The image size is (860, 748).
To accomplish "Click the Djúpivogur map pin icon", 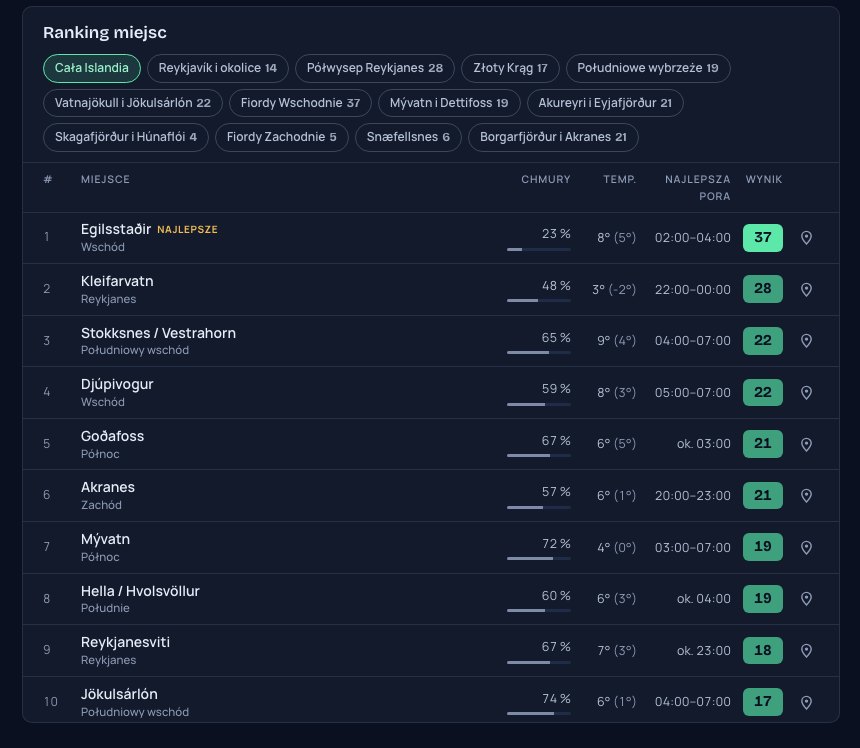I will (x=806, y=392).
